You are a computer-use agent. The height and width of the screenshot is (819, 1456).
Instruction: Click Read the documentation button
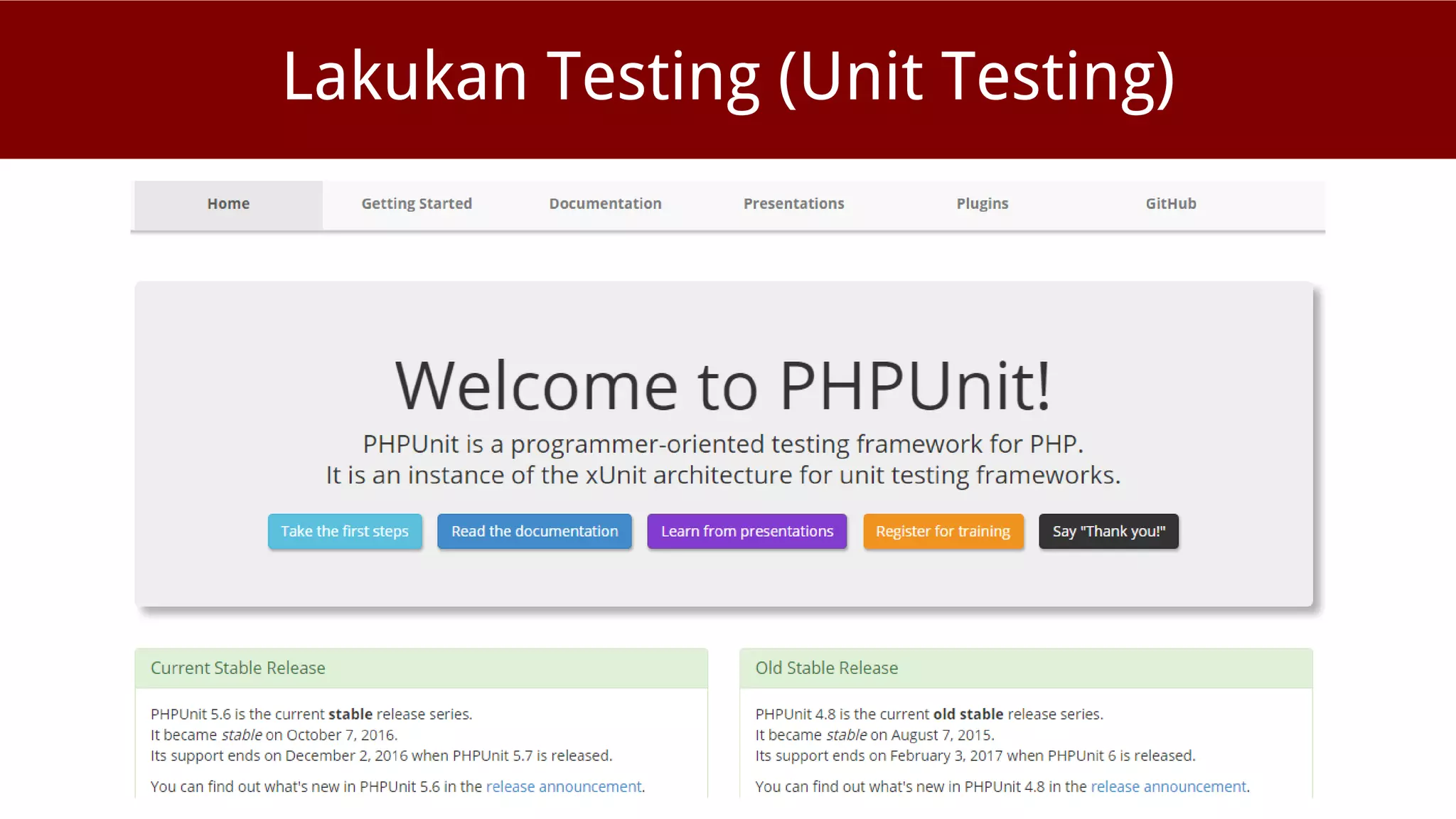535,531
